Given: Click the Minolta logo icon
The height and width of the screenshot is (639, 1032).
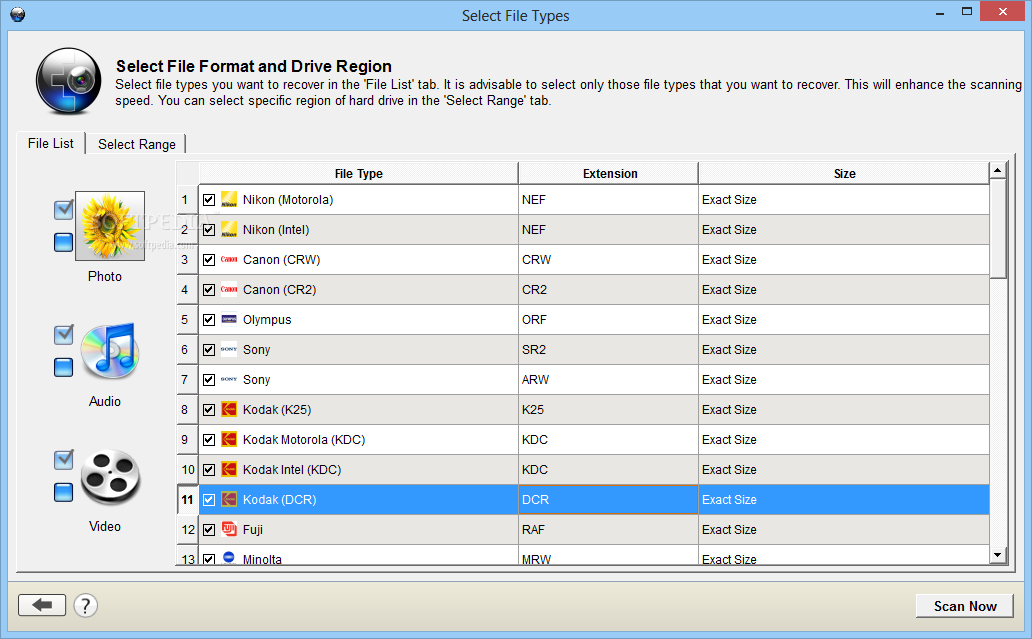Looking at the screenshot, I should (x=228, y=557).
